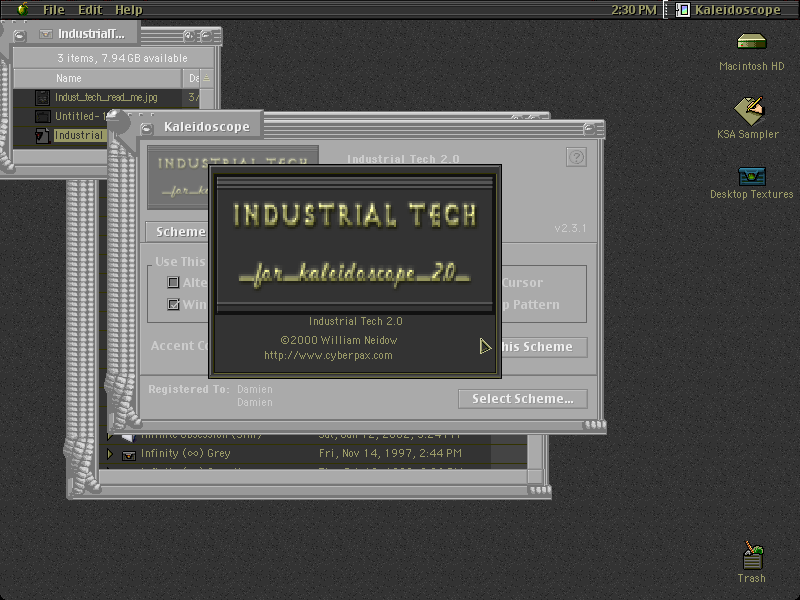Toggle the Alte... checkbox in Kaleidoscope

tap(173, 282)
